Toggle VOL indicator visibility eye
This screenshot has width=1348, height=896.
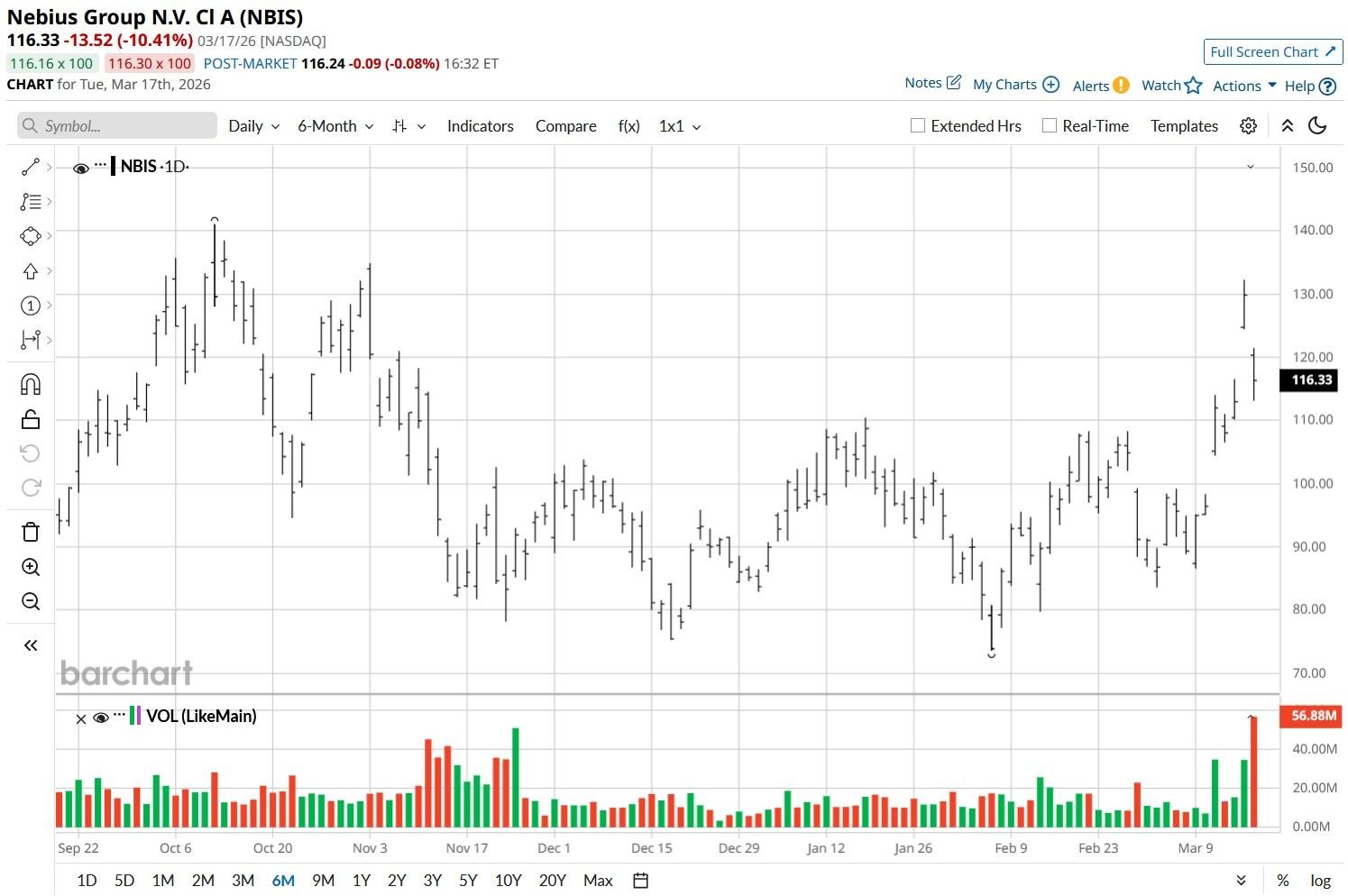click(x=101, y=718)
